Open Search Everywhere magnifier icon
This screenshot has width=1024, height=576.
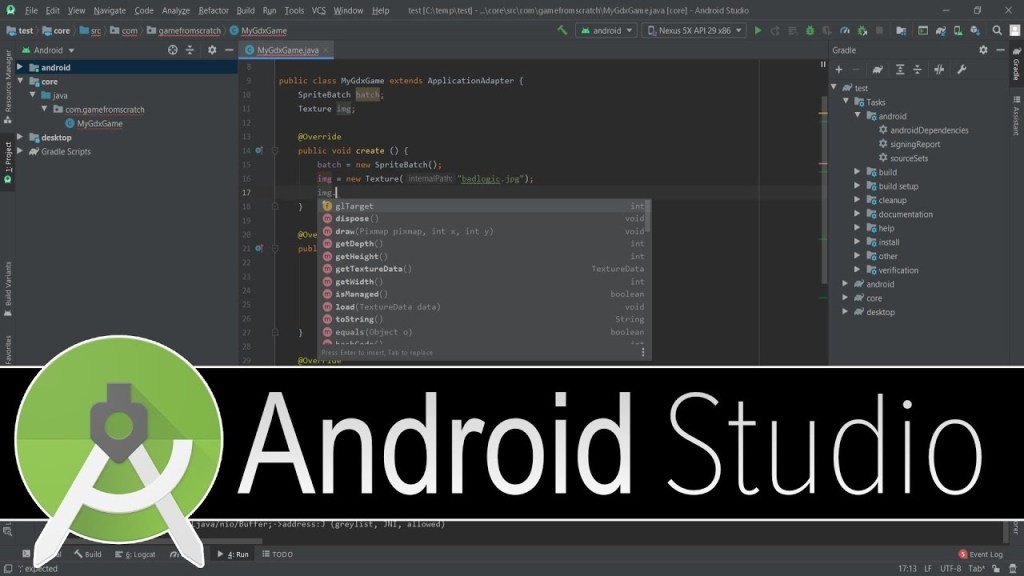tap(997, 30)
